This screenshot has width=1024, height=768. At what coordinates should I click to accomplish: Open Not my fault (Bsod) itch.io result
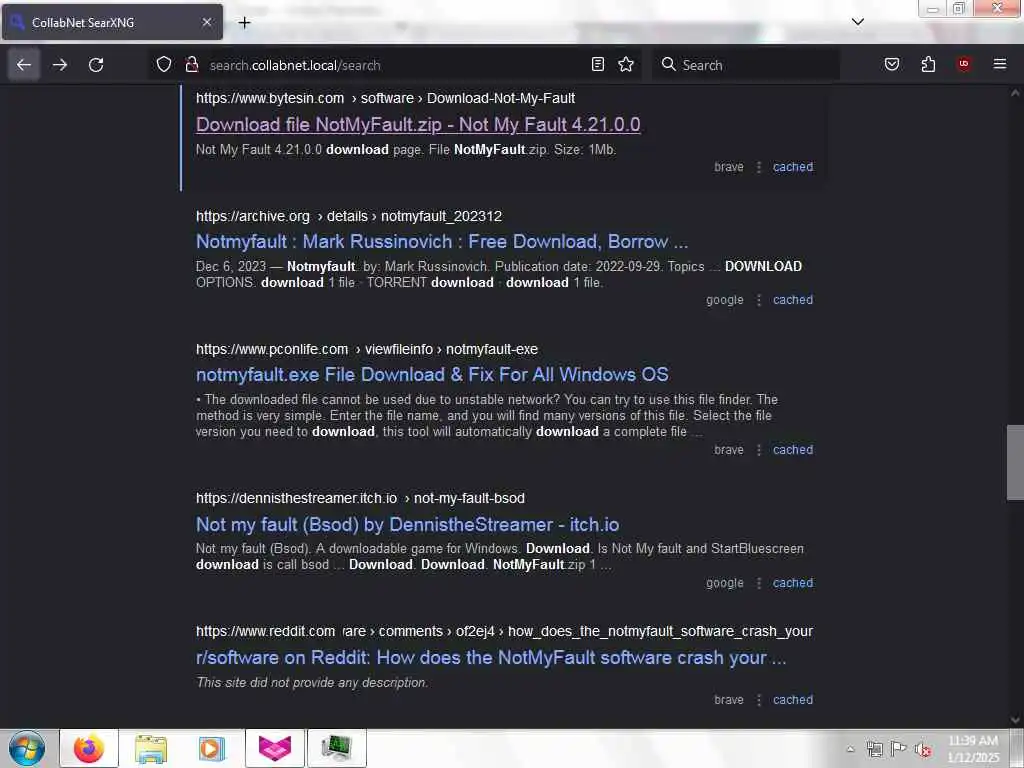coord(408,524)
